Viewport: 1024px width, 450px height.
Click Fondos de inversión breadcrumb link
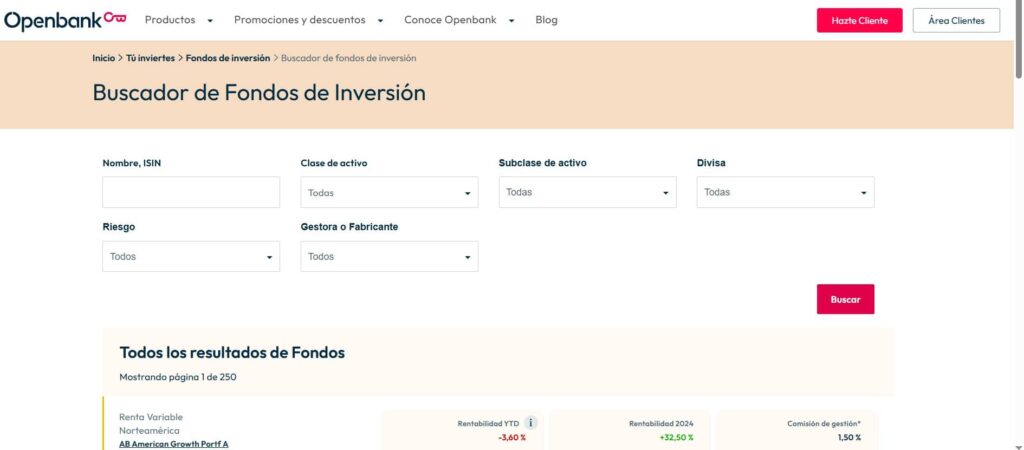pos(228,58)
